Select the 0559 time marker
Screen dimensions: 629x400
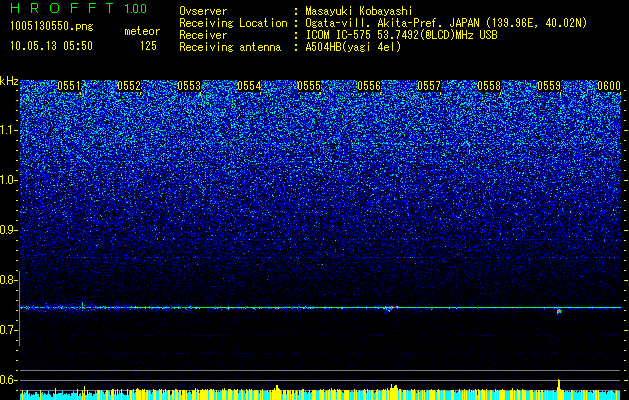tap(549, 86)
